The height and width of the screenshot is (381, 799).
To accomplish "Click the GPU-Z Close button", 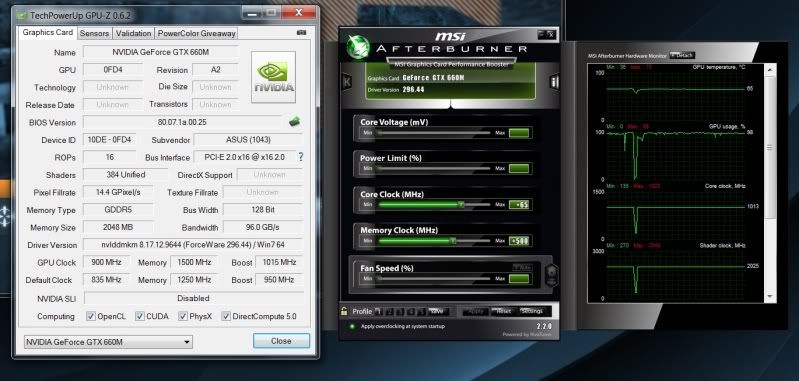I will pyautogui.click(x=281, y=341).
